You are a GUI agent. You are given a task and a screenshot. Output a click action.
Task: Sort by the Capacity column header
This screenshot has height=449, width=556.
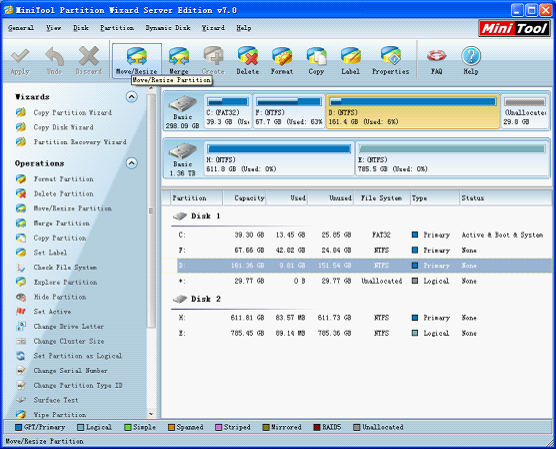tap(244, 198)
